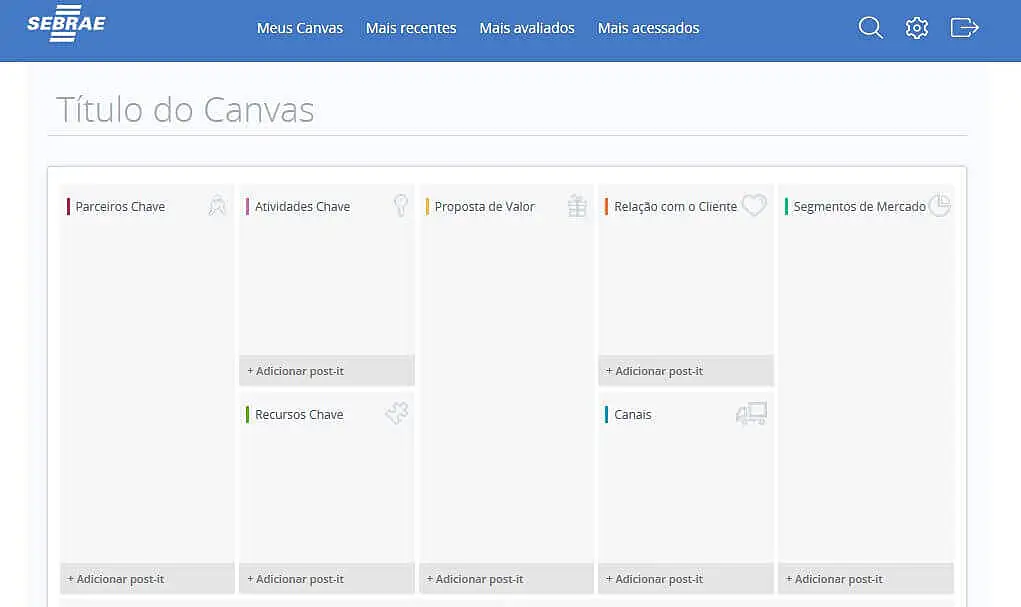Add a post-it to Proposta de Valor
Viewport: 1021px width, 607px height.
(506, 578)
